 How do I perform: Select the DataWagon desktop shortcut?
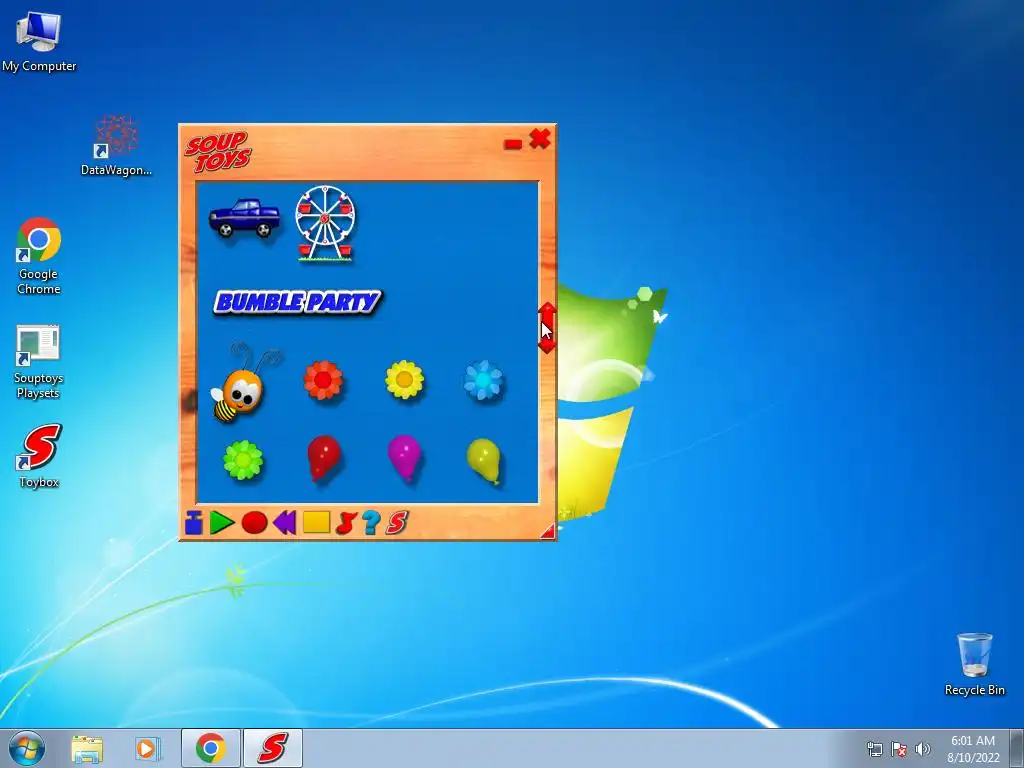click(116, 145)
